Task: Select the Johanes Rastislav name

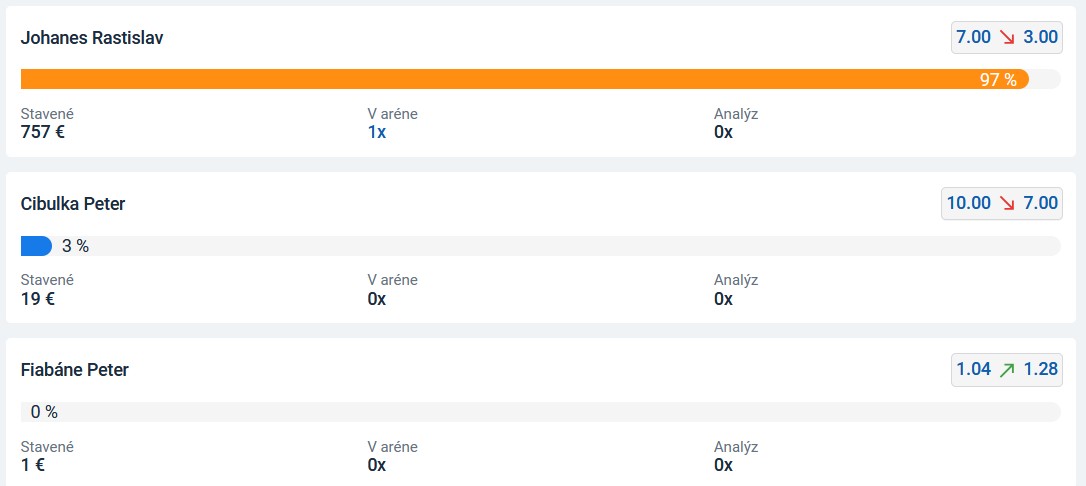Action: pyautogui.click(x=92, y=38)
